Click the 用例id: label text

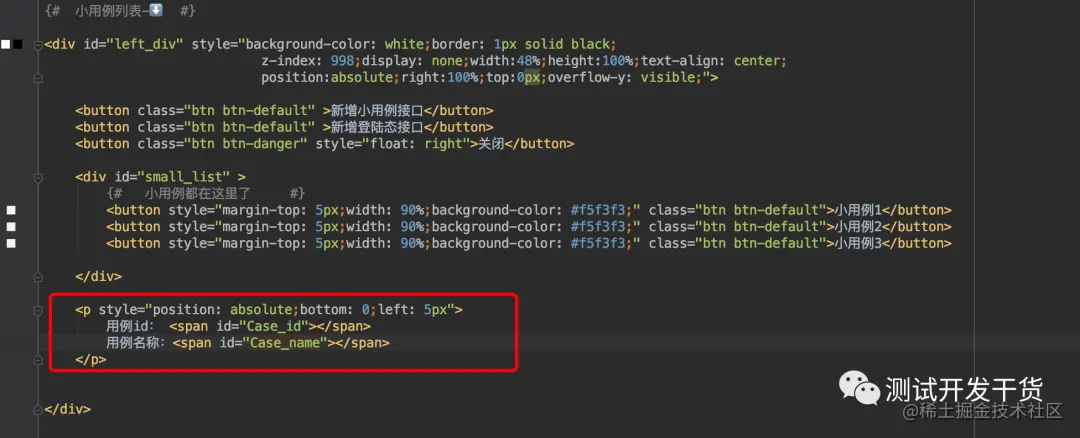tap(130, 326)
